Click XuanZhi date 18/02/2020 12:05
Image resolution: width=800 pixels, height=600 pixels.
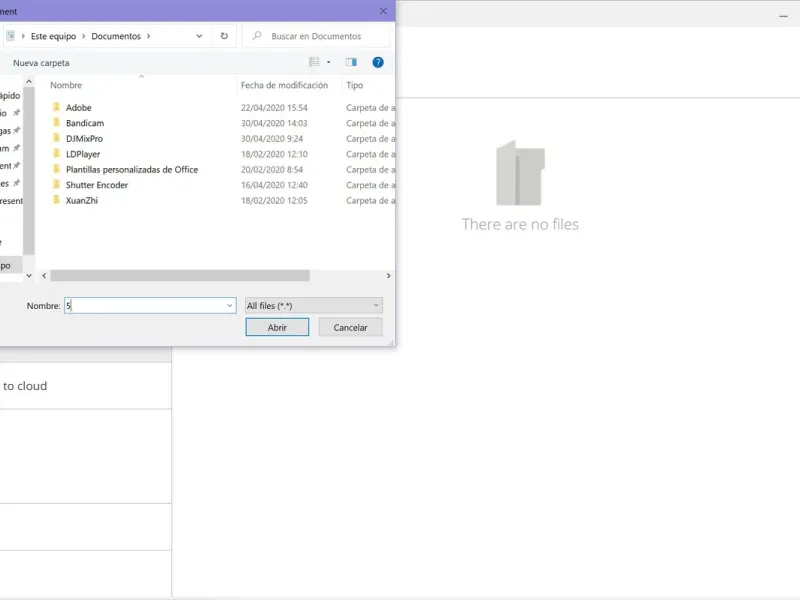pos(274,201)
